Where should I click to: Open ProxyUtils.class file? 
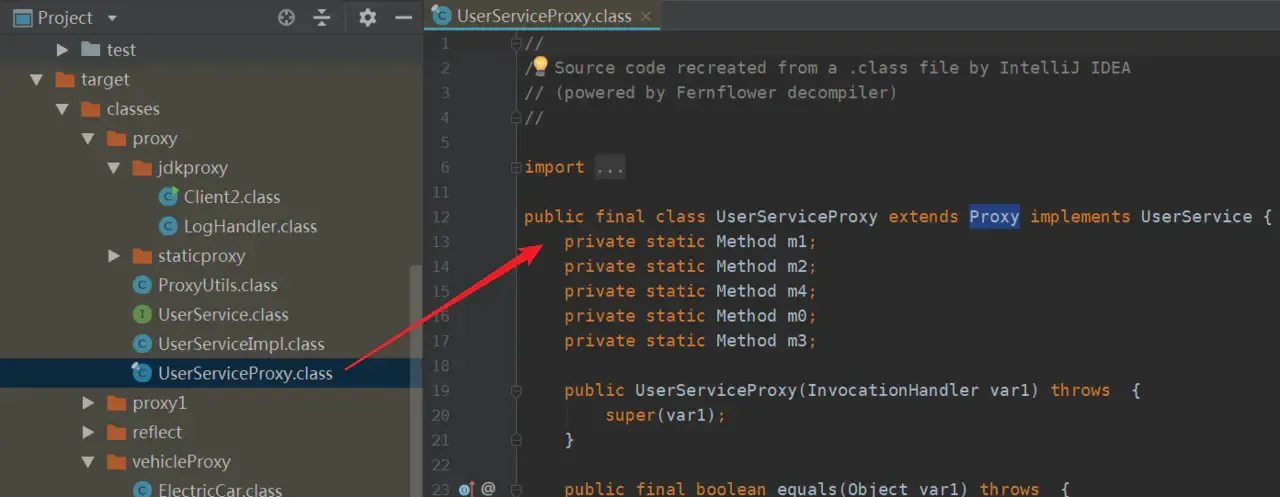(217, 285)
